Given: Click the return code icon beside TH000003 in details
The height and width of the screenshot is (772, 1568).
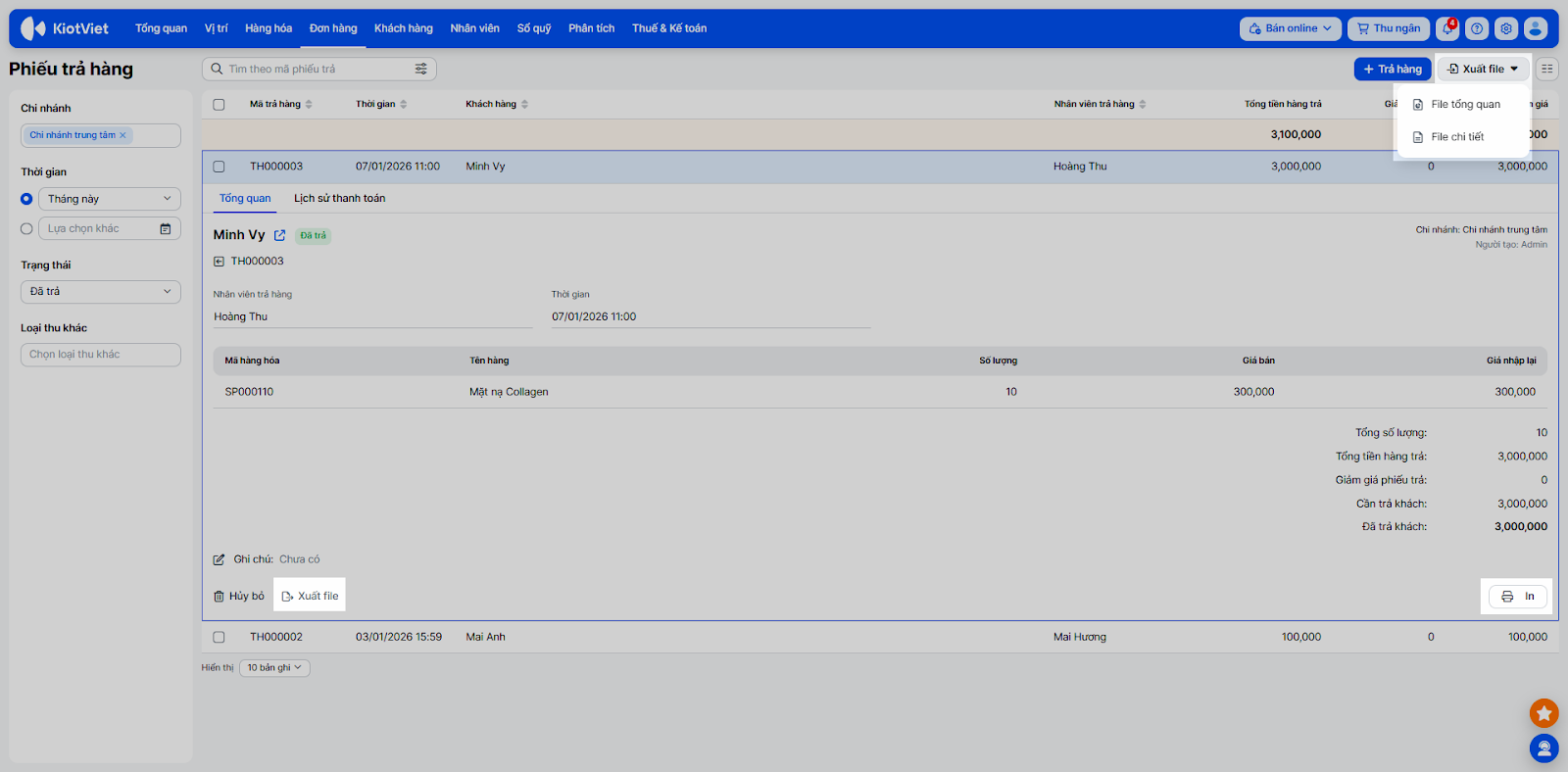Looking at the screenshot, I should point(219,262).
